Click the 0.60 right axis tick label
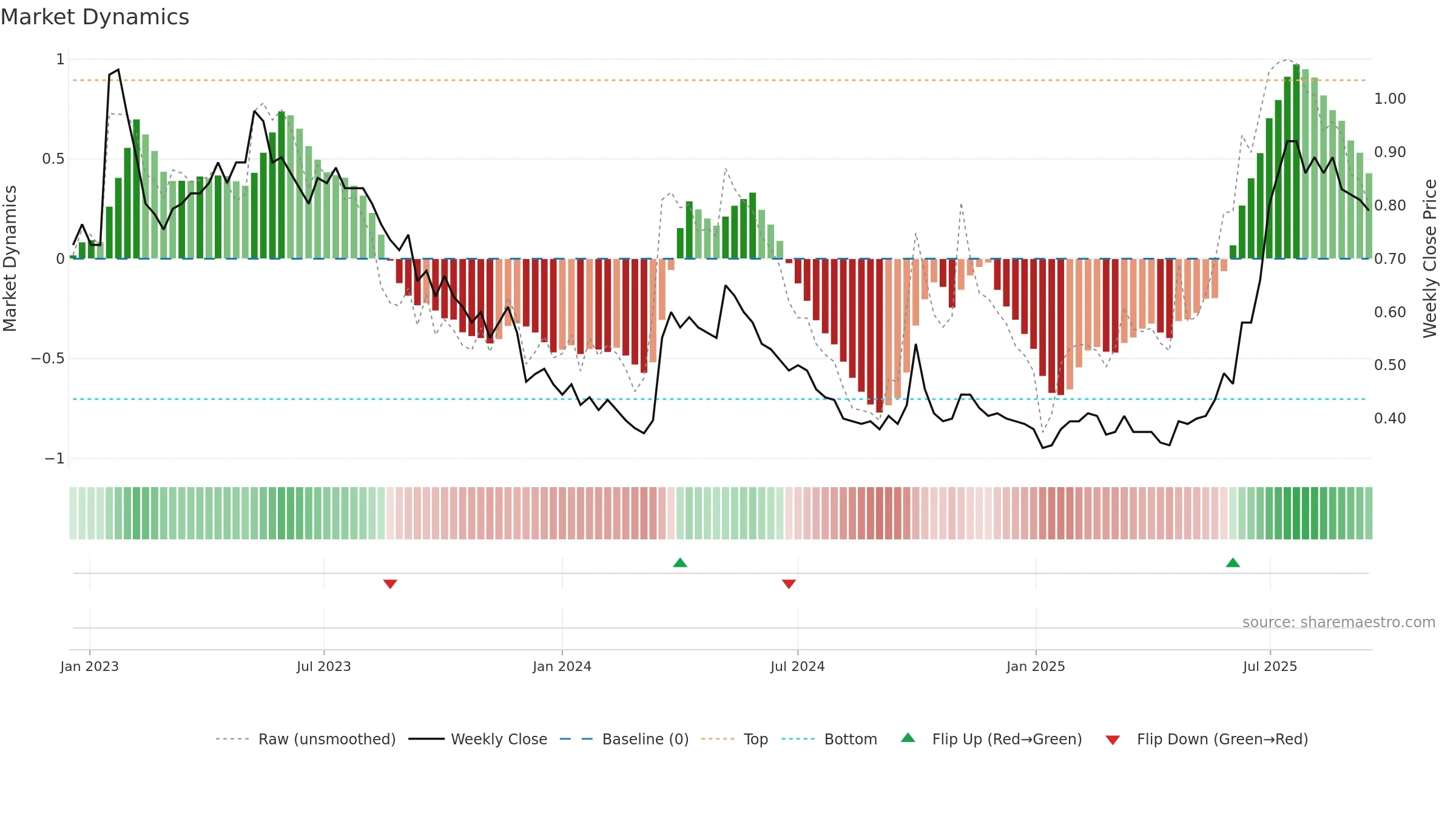The height and width of the screenshot is (819, 1456). coord(1390,312)
